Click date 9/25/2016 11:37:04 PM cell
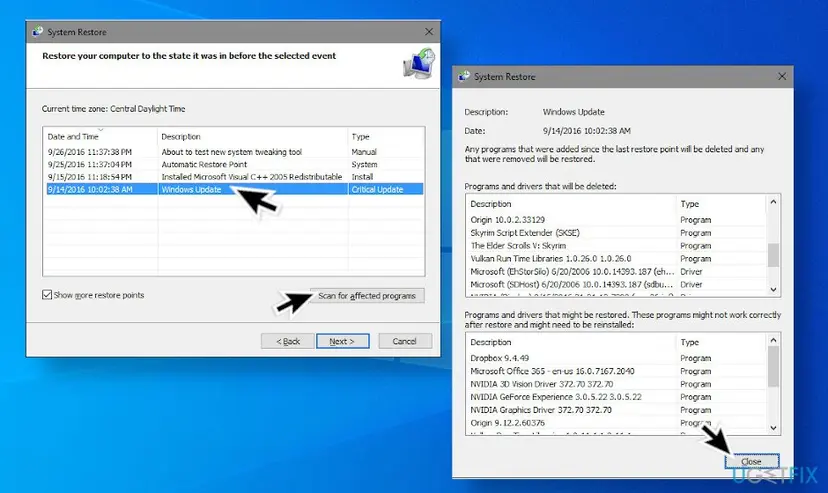Viewport: 828px width, 493px height. [x=89, y=164]
